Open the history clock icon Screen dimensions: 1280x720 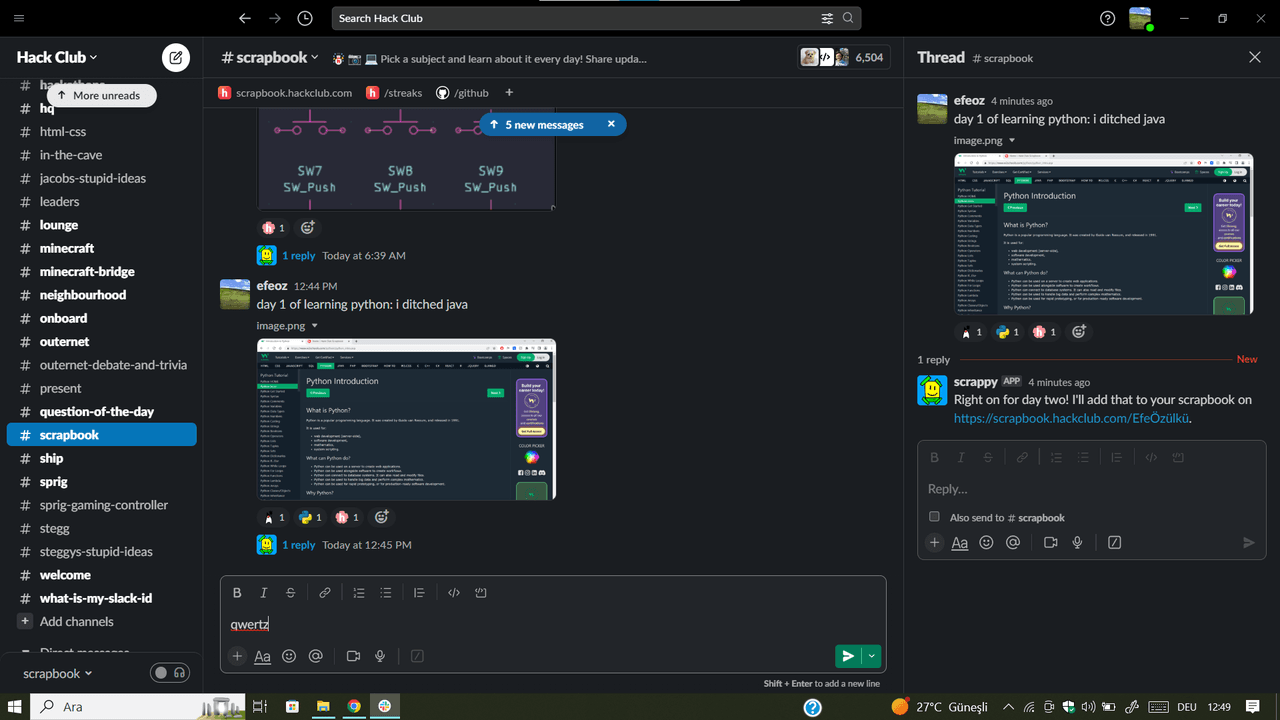[305, 18]
